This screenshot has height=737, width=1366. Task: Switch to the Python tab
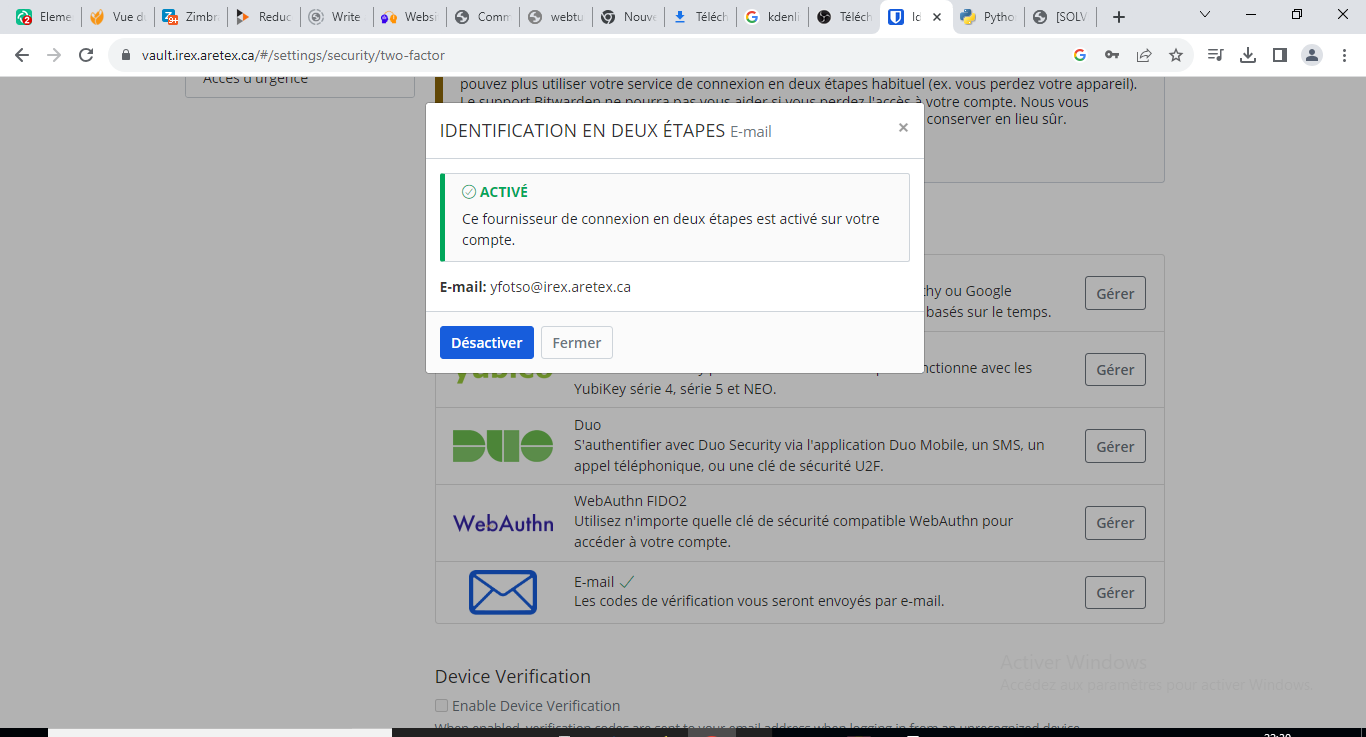990,17
